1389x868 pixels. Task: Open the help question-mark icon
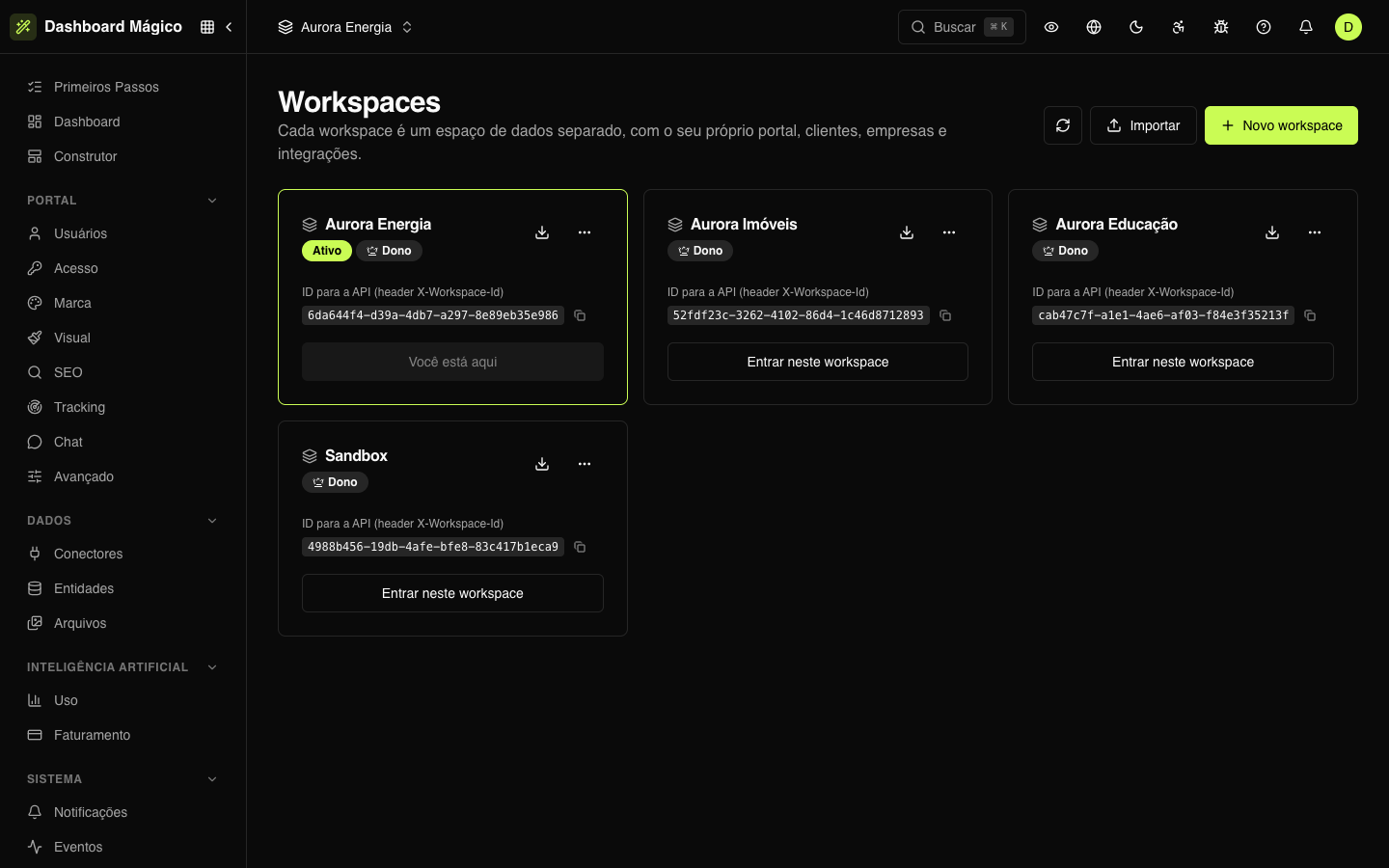click(1264, 27)
